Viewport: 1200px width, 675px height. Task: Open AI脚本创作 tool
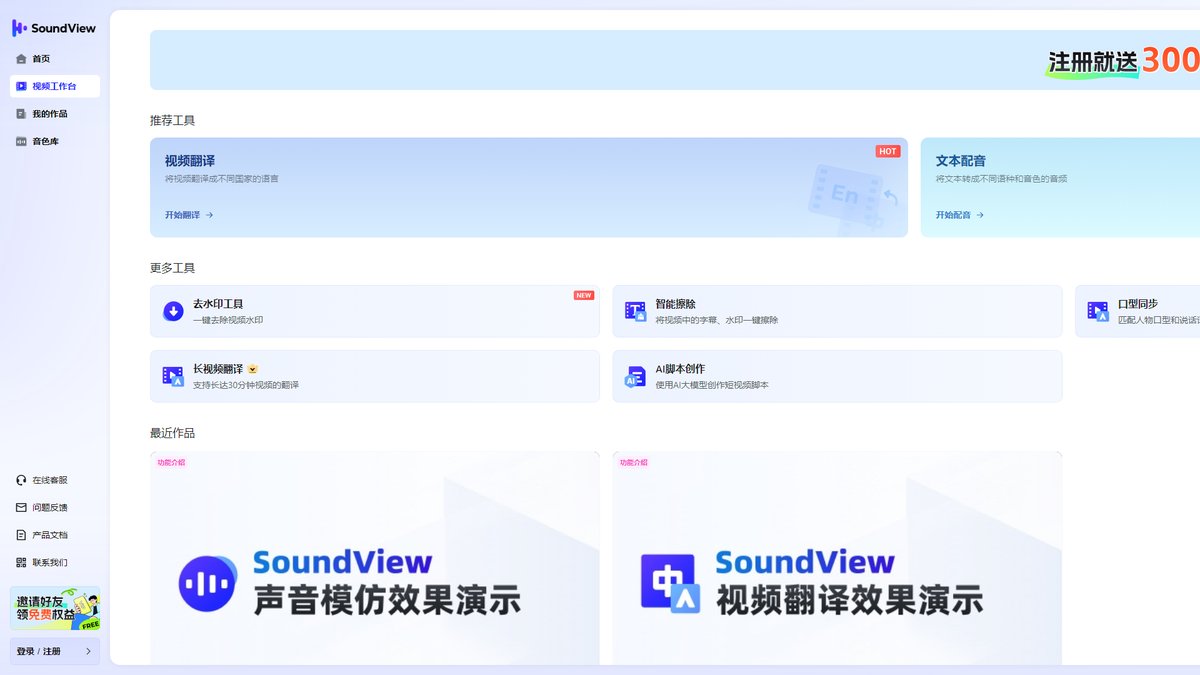click(x=837, y=376)
